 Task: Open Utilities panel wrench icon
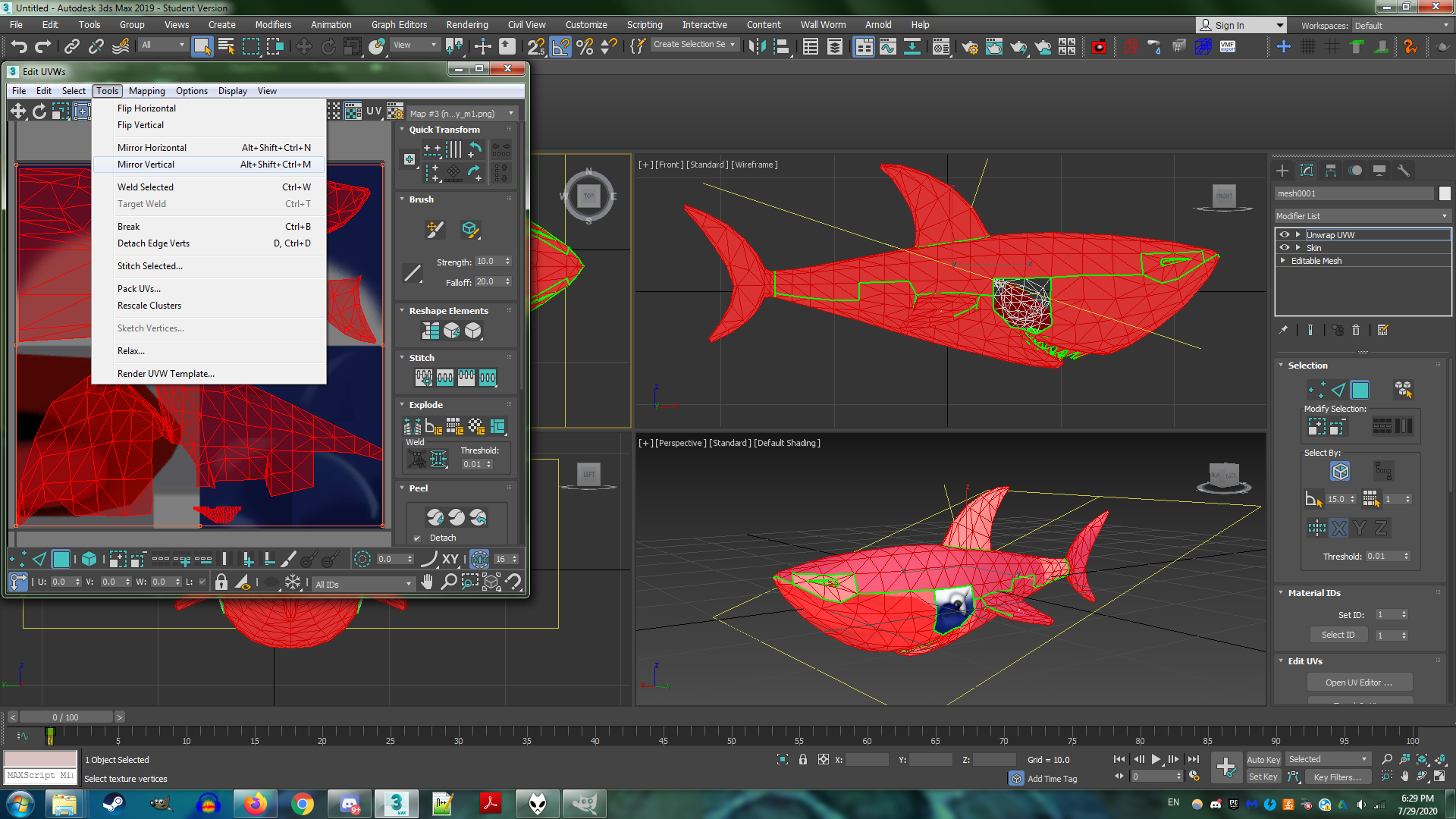[1404, 171]
